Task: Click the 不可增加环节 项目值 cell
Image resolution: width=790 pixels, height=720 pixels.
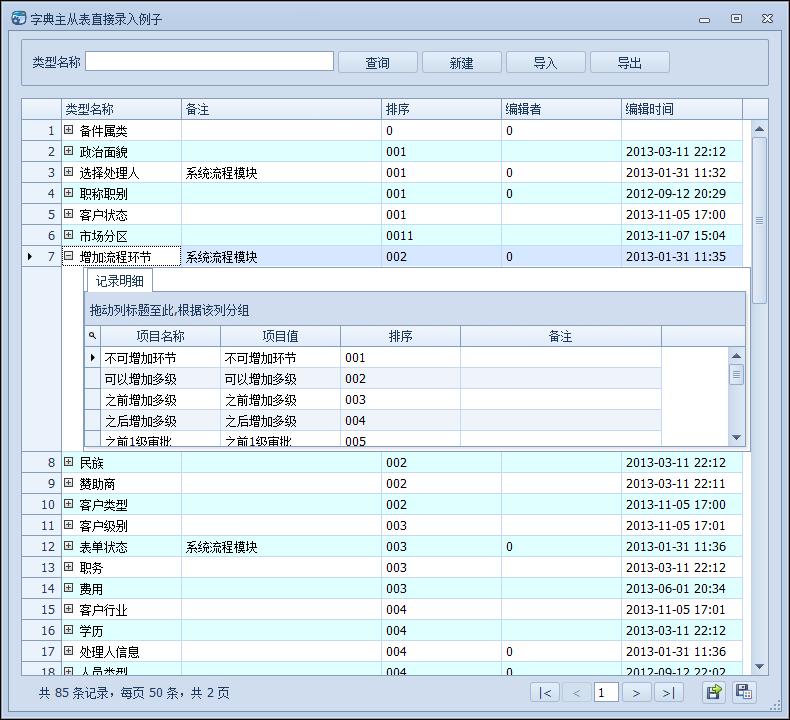Action: tap(280, 358)
